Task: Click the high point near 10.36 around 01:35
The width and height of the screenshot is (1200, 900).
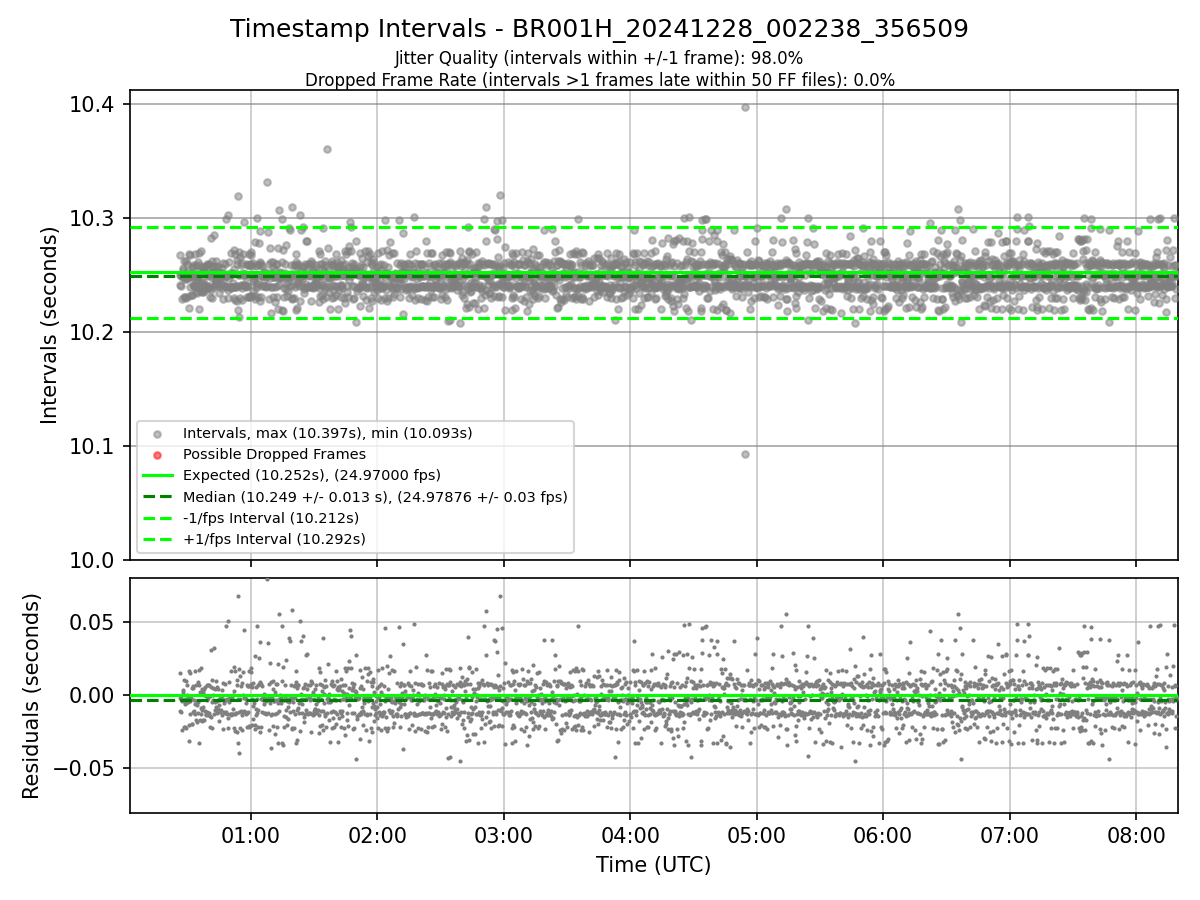Action: point(327,149)
